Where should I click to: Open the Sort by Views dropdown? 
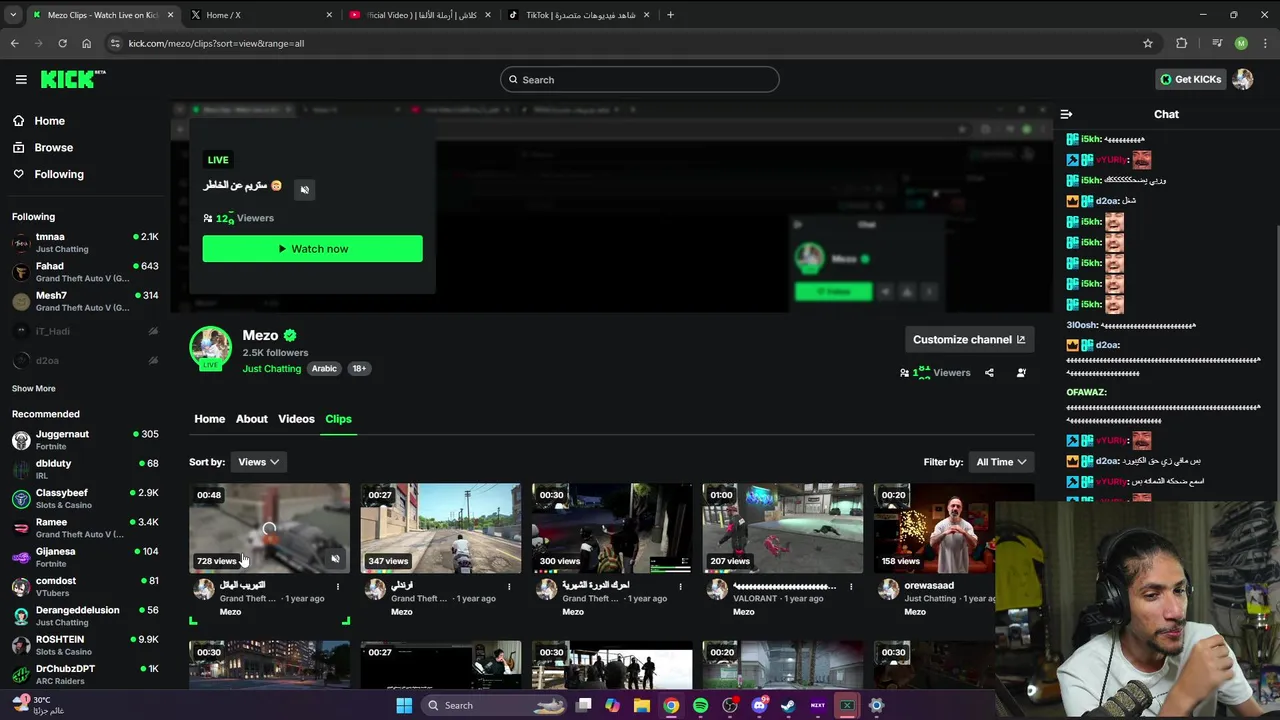coord(259,462)
